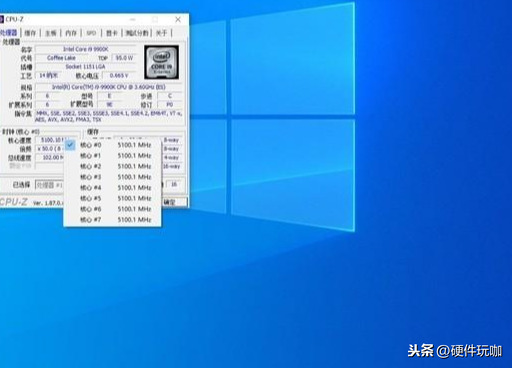Click the checkmark next to 核心 #0
The width and height of the screenshot is (512, 368).
pos(70,145)
